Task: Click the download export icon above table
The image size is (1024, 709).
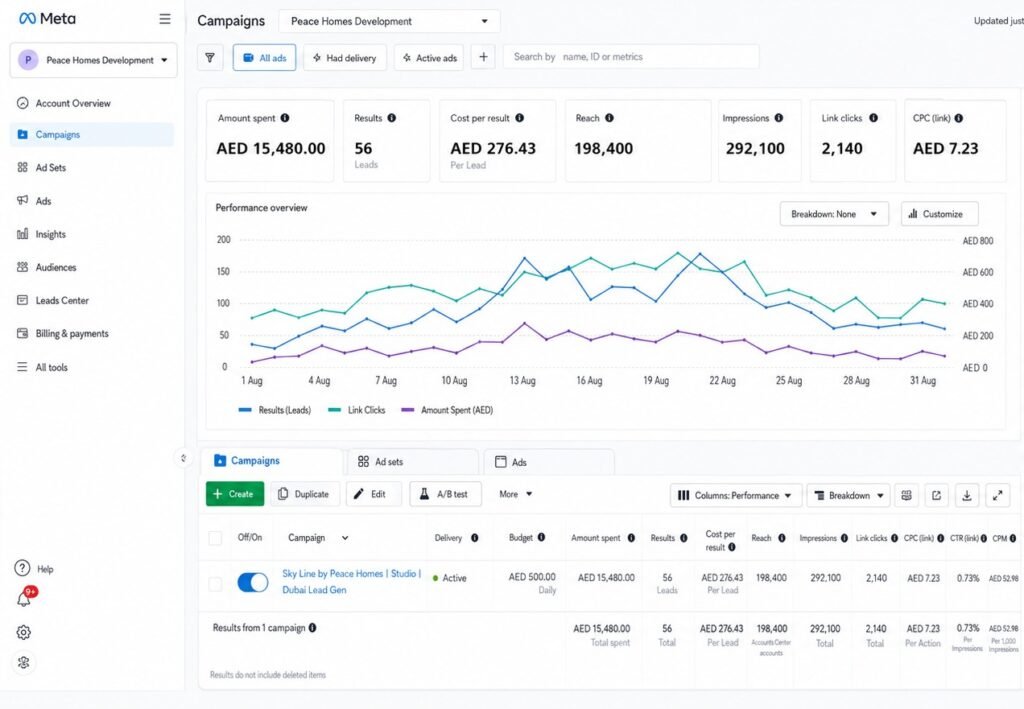Action: [967, 496]
